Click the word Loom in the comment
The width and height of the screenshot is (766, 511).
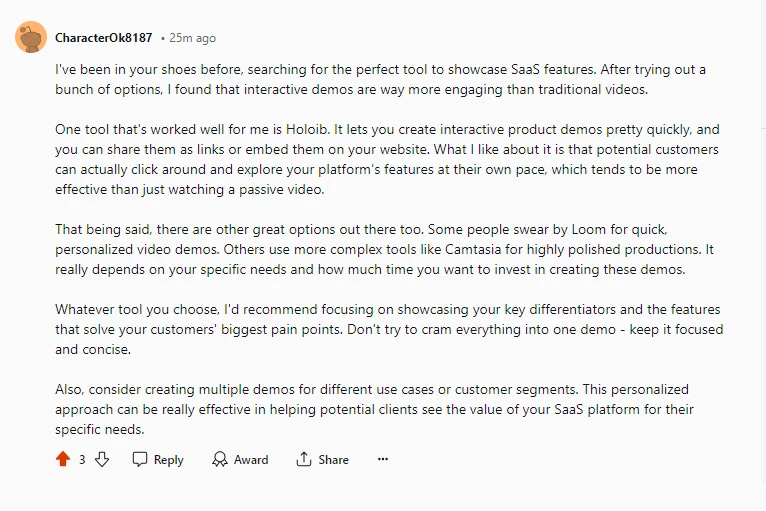point(589,230)
